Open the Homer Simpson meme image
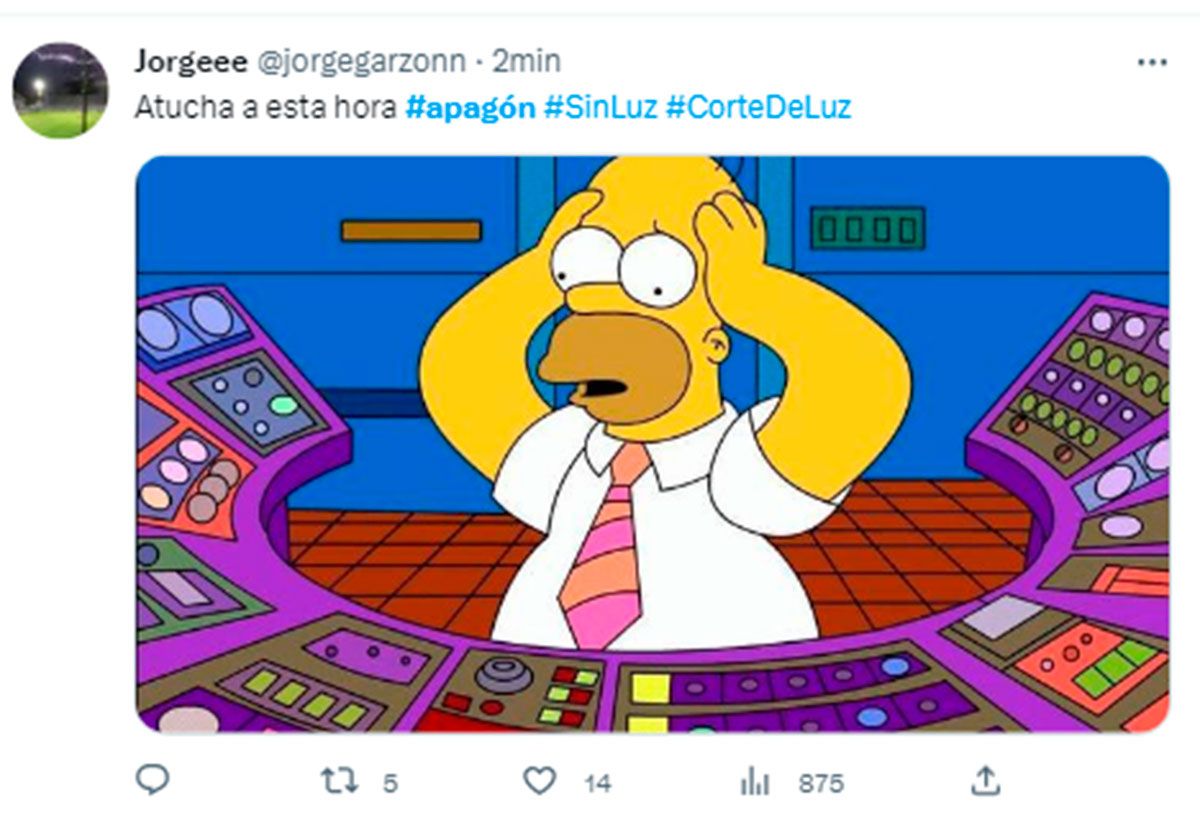The height and width of the screenshot is (818, 1200). [652, 444]
